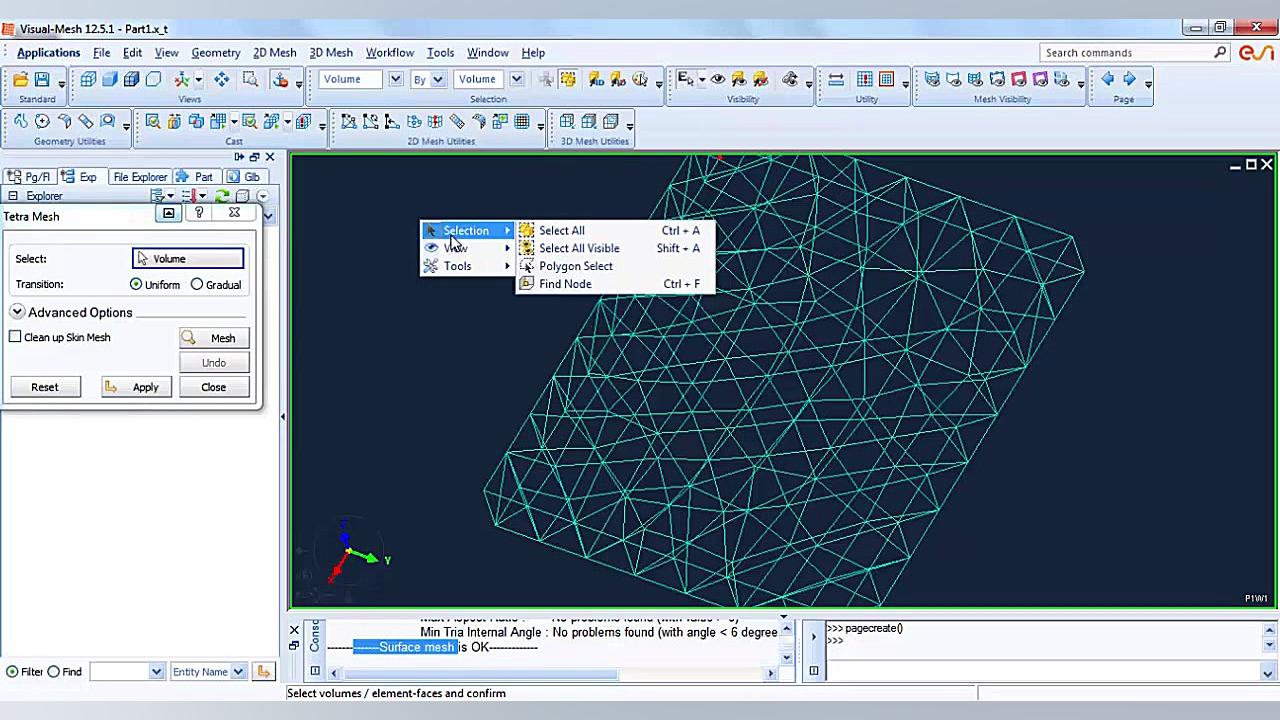Click the Close button in Tetra Mesh

(x=214, y=387)
